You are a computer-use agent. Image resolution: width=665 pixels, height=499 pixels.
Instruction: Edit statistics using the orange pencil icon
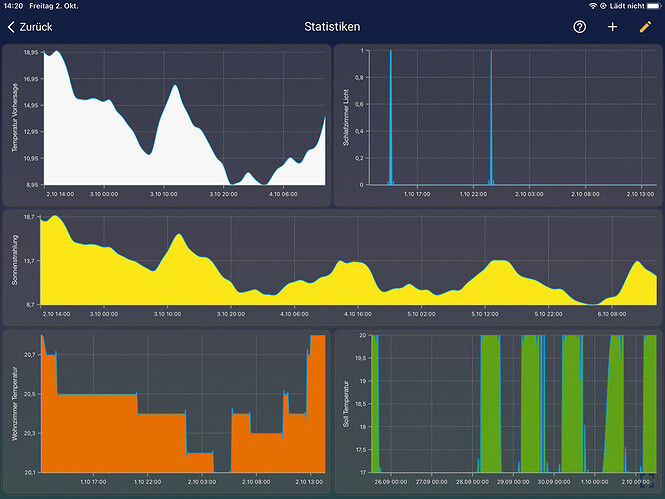point(645,27)
